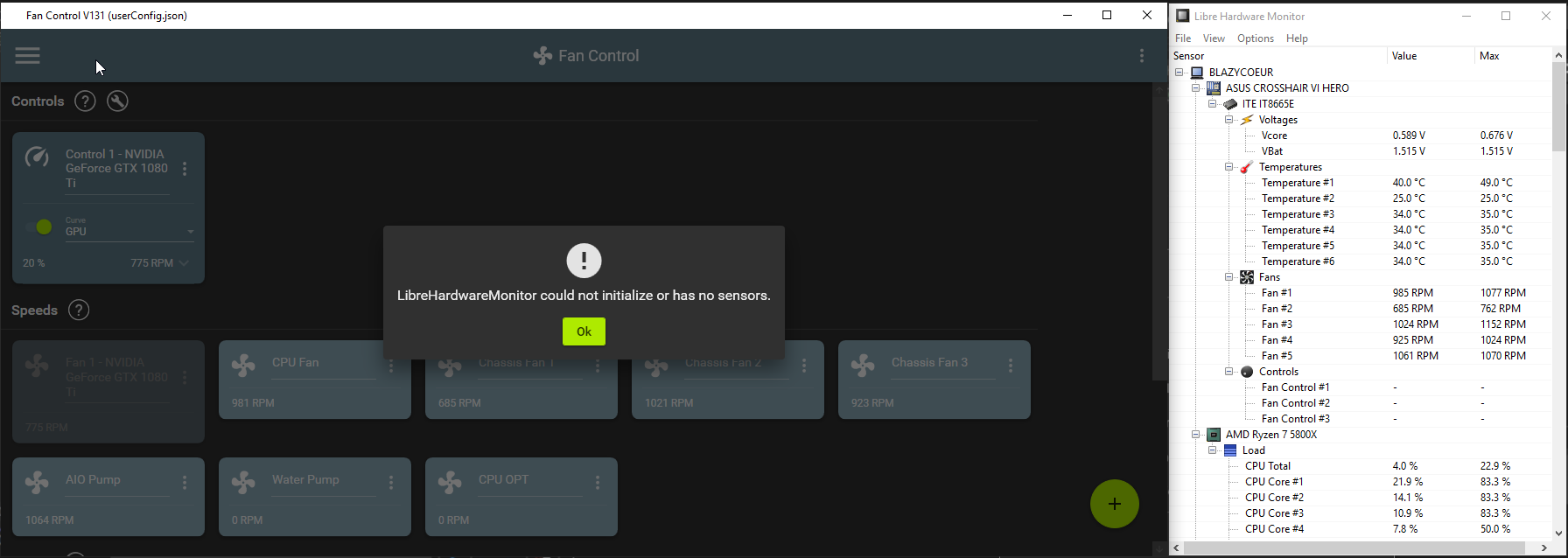Viewport: 1568px width, 558px height.
Task: Collapse the Temperatures node
Action: click(1229, 167)
